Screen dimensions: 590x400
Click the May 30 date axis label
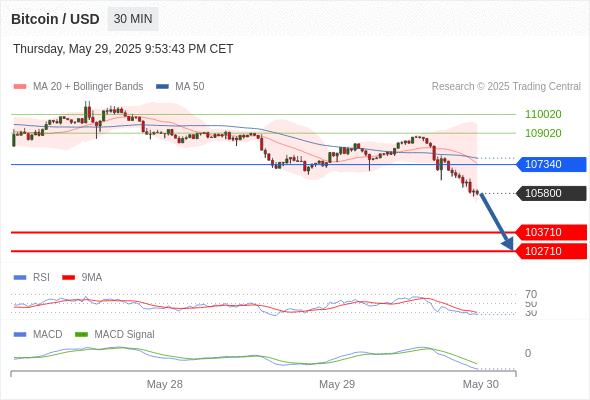[x=481, y=384]
